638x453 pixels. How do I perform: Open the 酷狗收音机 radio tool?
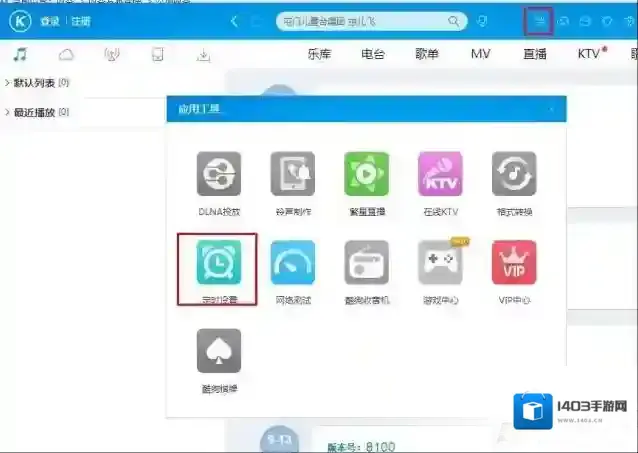pyautogui.click(x=366, y=263)
